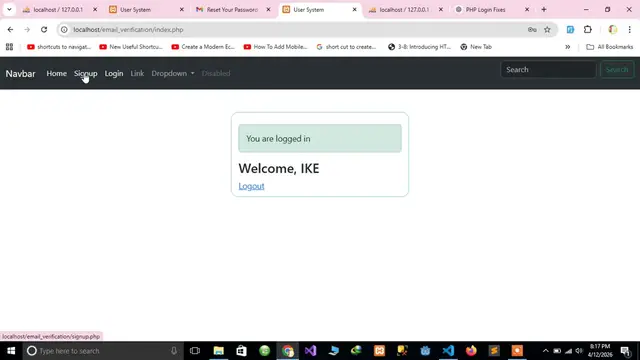
Task: Click the forward navigation arrow
Action: coord(27,29)
